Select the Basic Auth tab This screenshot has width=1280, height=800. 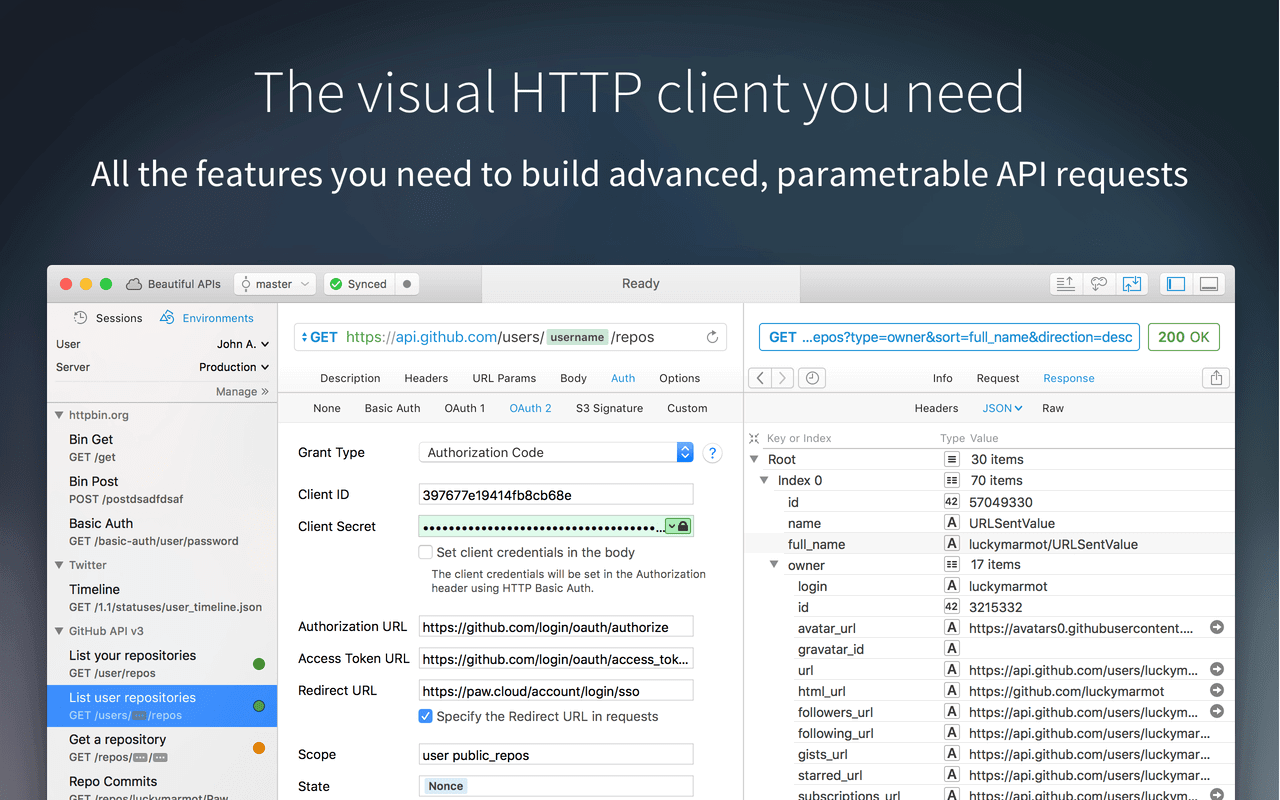click(x=392, y=408)
